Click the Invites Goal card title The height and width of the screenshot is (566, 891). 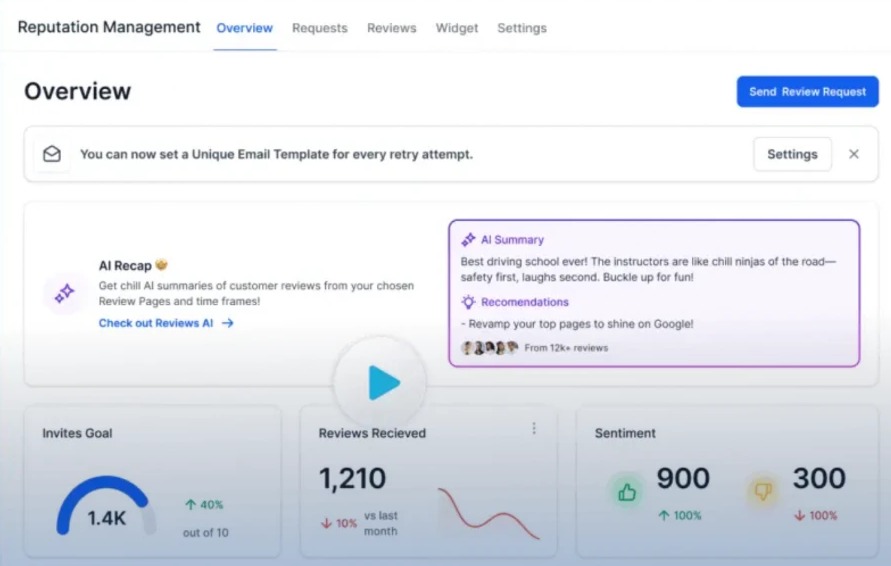point(77,433)
